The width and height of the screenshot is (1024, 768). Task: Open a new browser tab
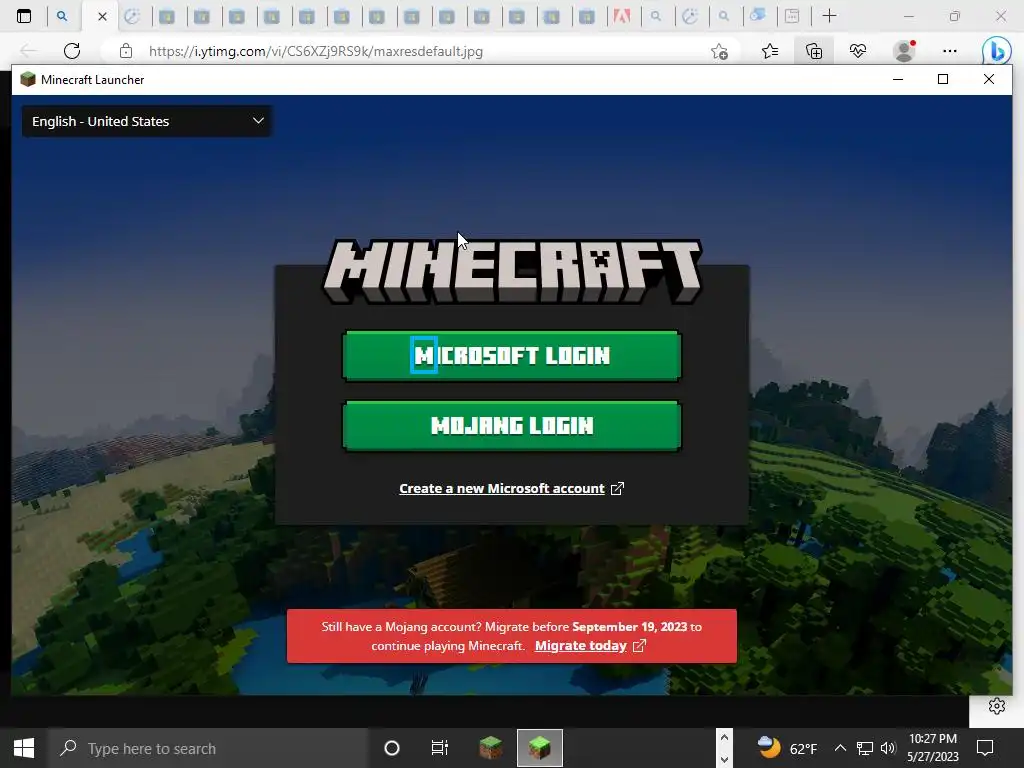click(829, 16)
